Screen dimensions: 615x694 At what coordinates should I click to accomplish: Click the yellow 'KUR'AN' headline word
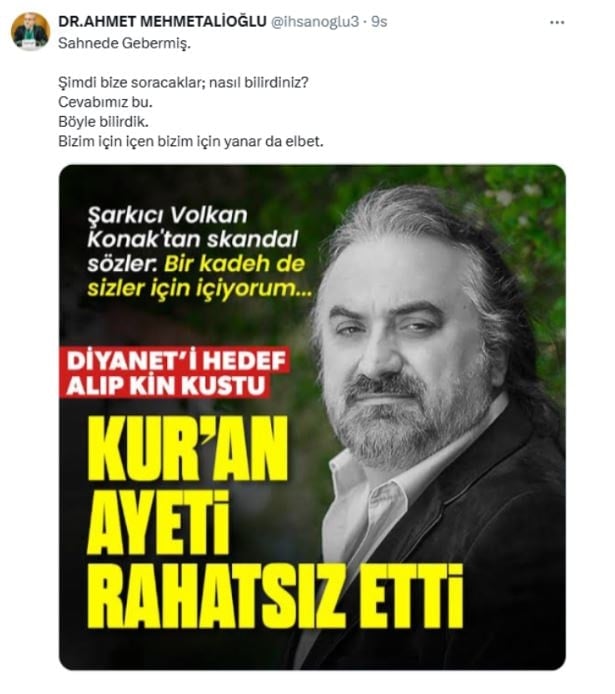(188, 449)
